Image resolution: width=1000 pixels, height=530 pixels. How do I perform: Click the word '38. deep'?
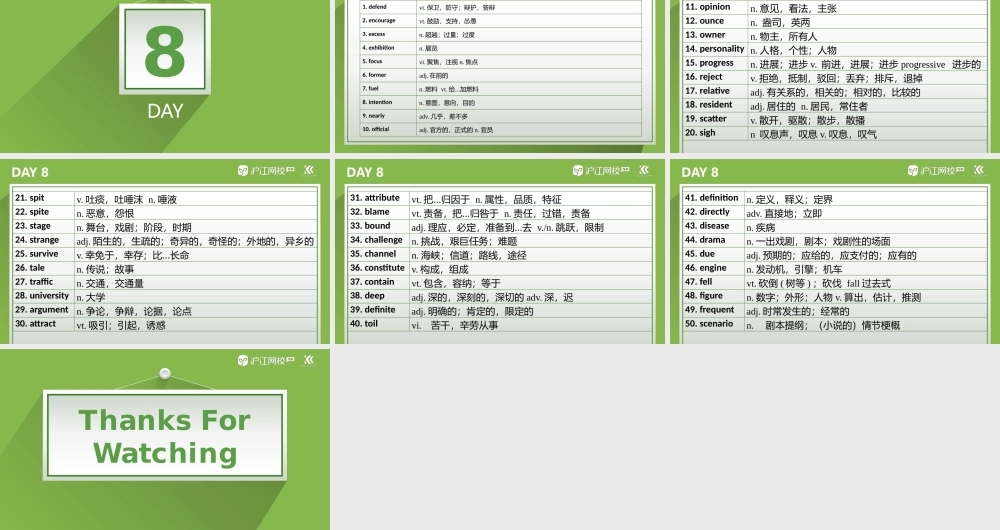(x=367, y=296)
